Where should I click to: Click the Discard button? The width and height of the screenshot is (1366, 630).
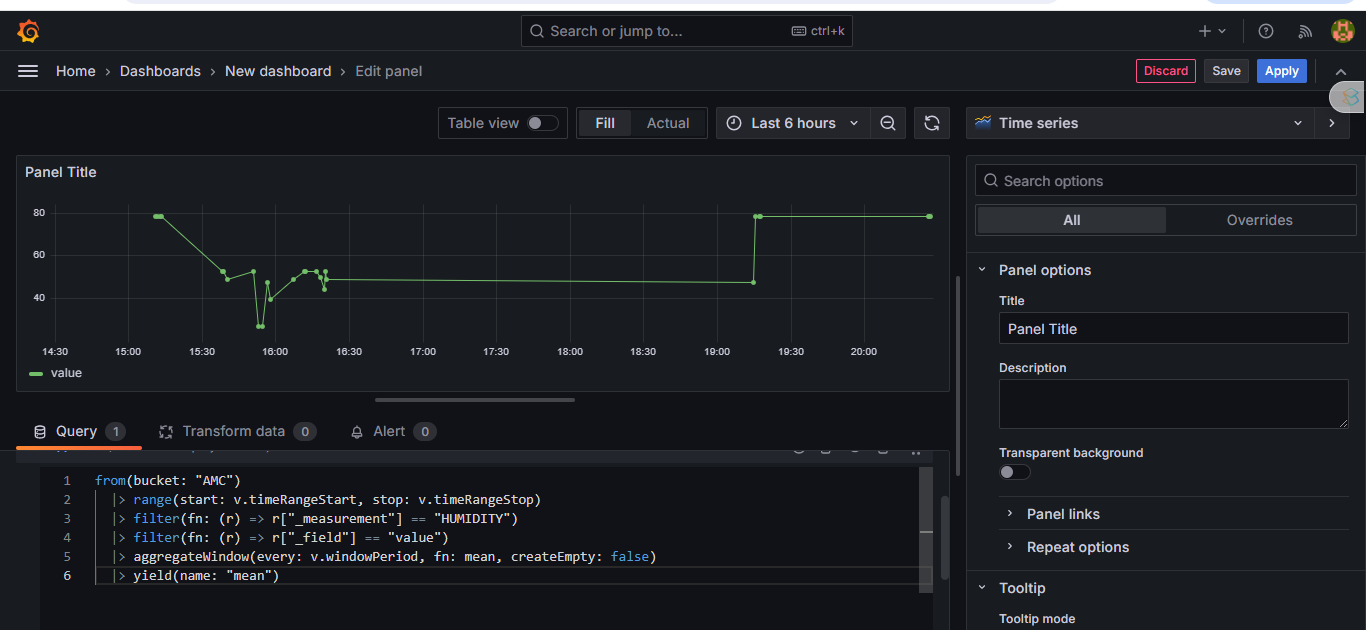[x=1165, y=71]
